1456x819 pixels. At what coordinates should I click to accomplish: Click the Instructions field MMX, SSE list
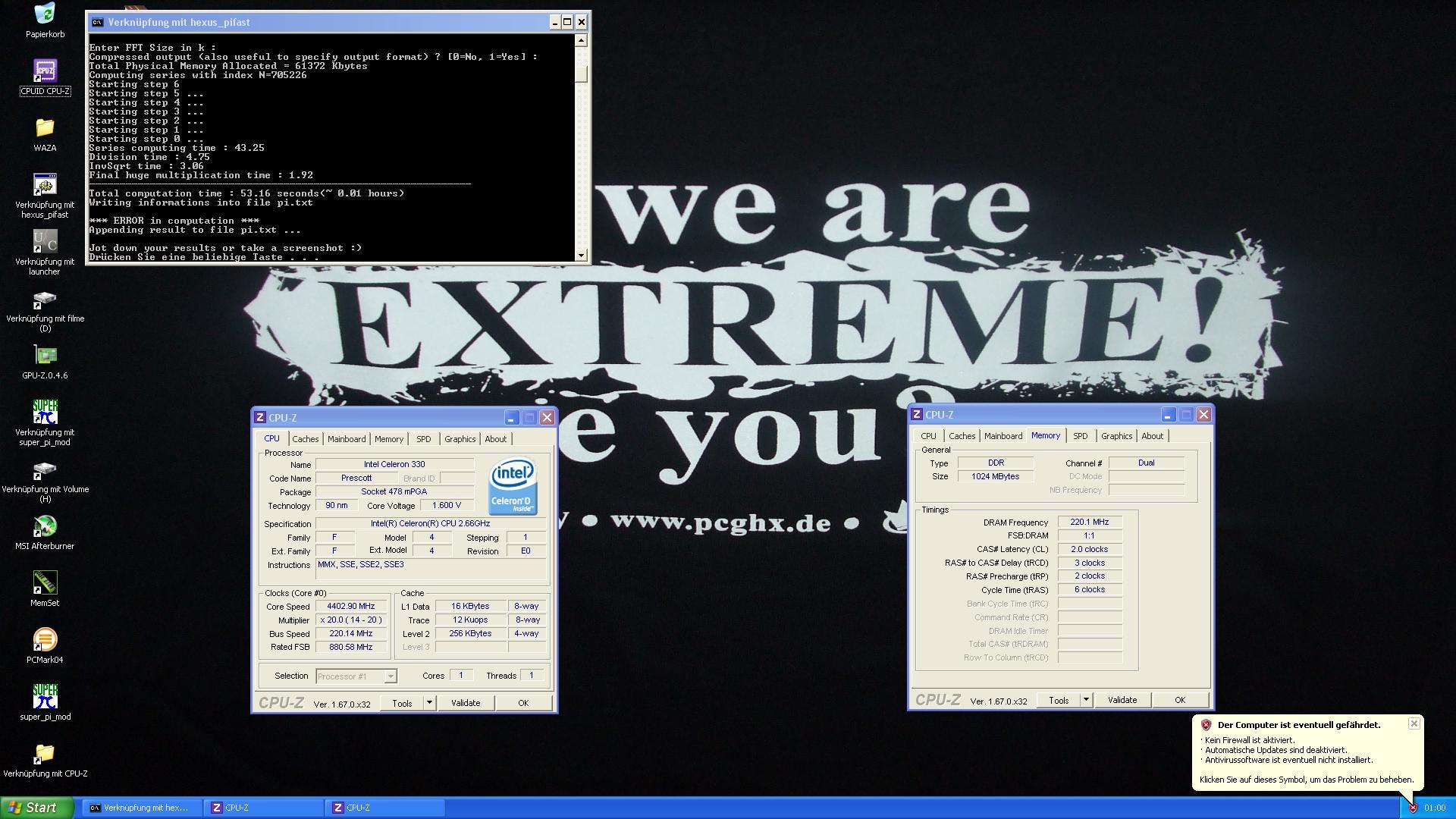tap(430, 570)
